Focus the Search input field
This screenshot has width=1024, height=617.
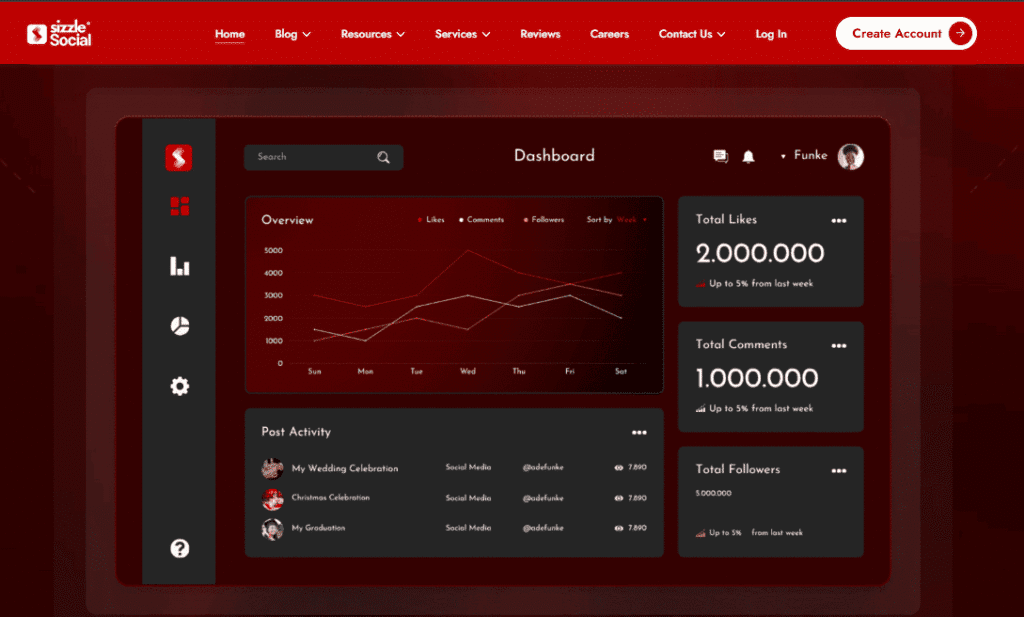click(323, 157)
